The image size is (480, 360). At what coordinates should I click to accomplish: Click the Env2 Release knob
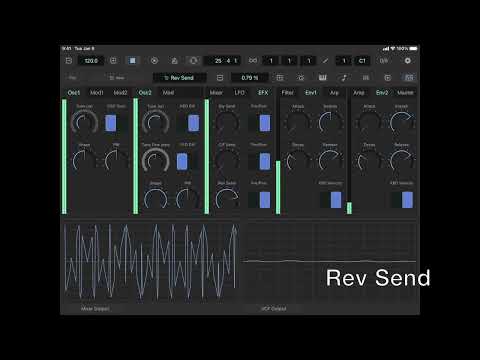(402, 161)
